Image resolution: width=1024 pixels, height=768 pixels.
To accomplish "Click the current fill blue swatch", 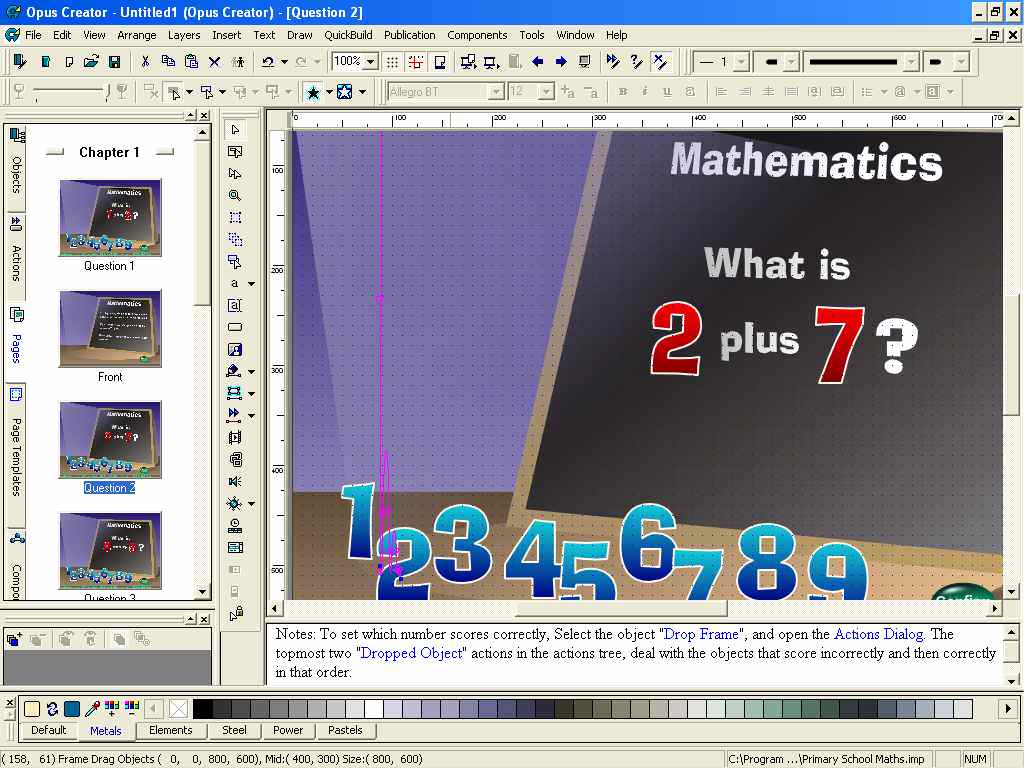I will [x=72, y=709].
